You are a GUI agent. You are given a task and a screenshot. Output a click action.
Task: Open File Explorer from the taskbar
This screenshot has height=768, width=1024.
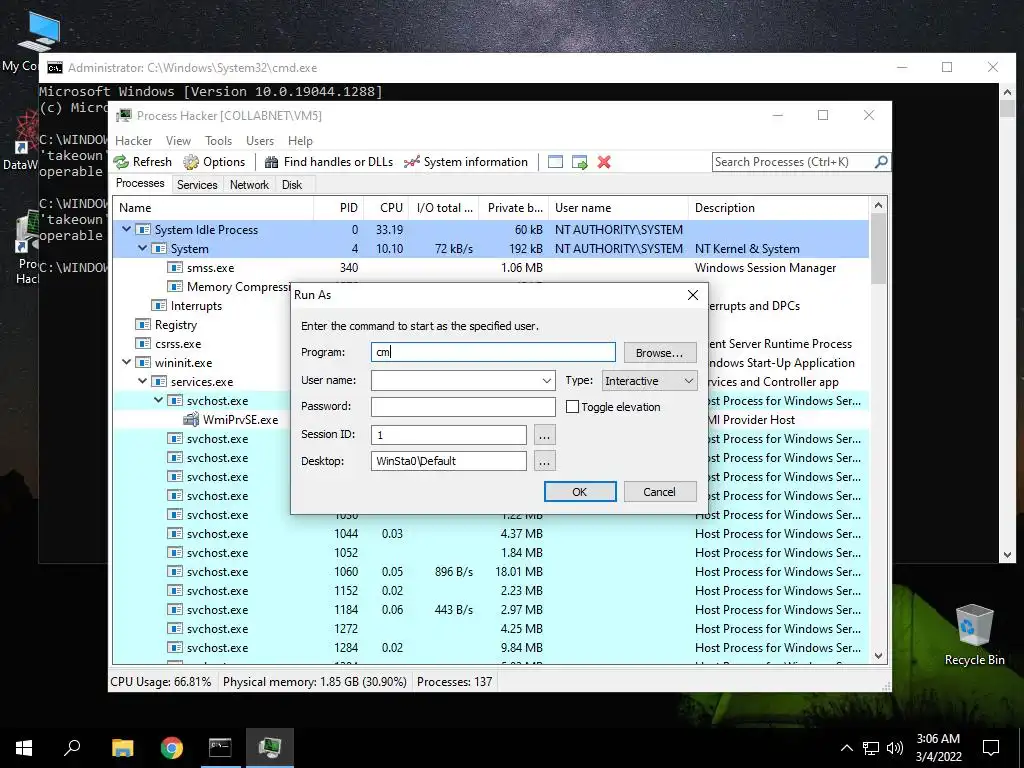pos(122,748)
